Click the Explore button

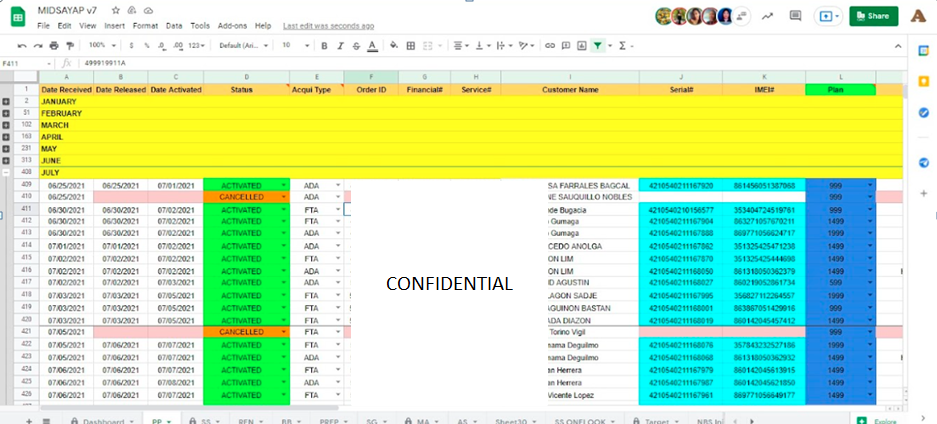(878, 421)
